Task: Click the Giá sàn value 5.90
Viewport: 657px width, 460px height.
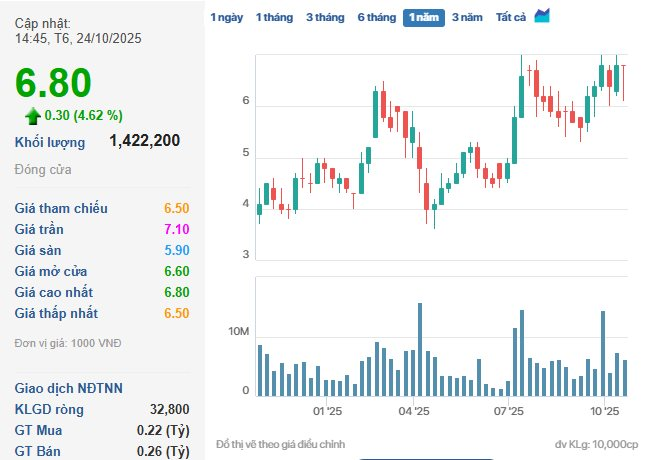Action: (x=177, y=250)
